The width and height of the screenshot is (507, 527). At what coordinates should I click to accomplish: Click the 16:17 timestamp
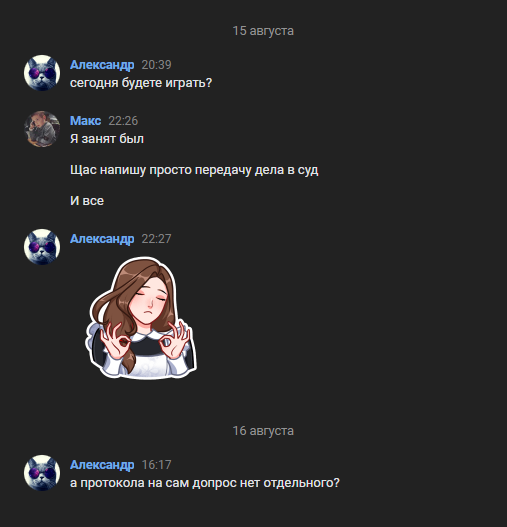pyautogui.click(x=156, y=464)
